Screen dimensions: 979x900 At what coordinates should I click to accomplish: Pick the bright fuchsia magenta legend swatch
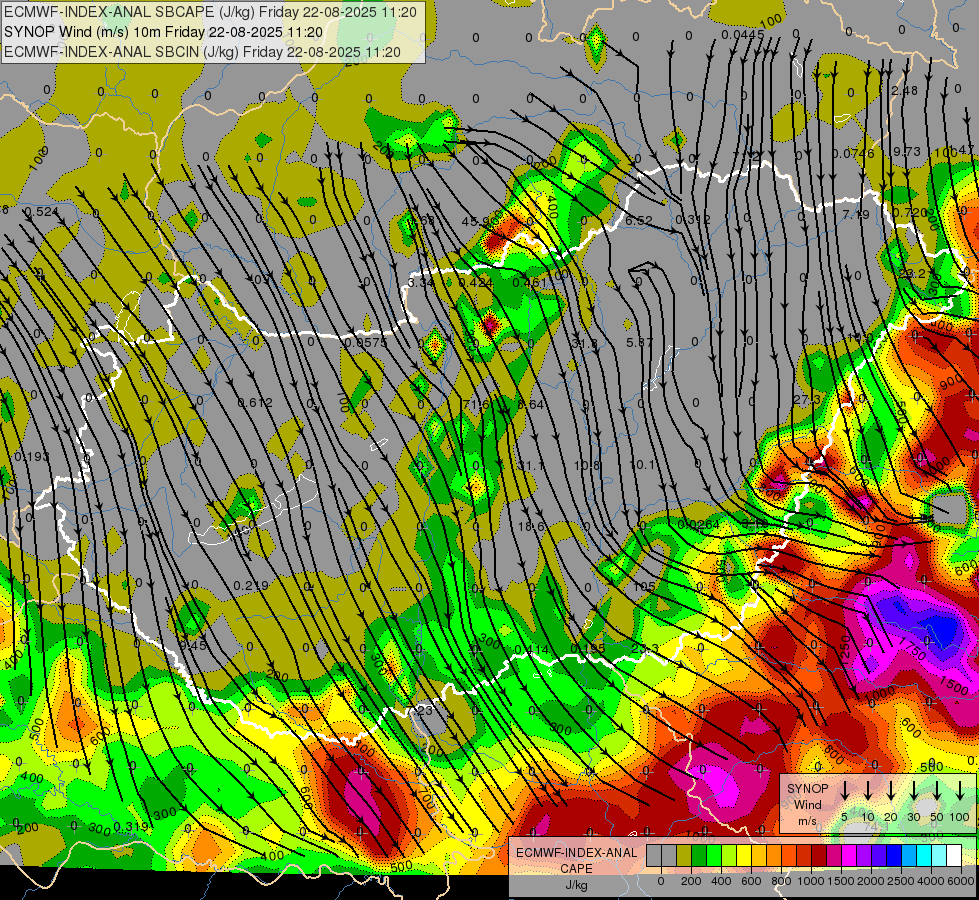click(x=849, y=855)
